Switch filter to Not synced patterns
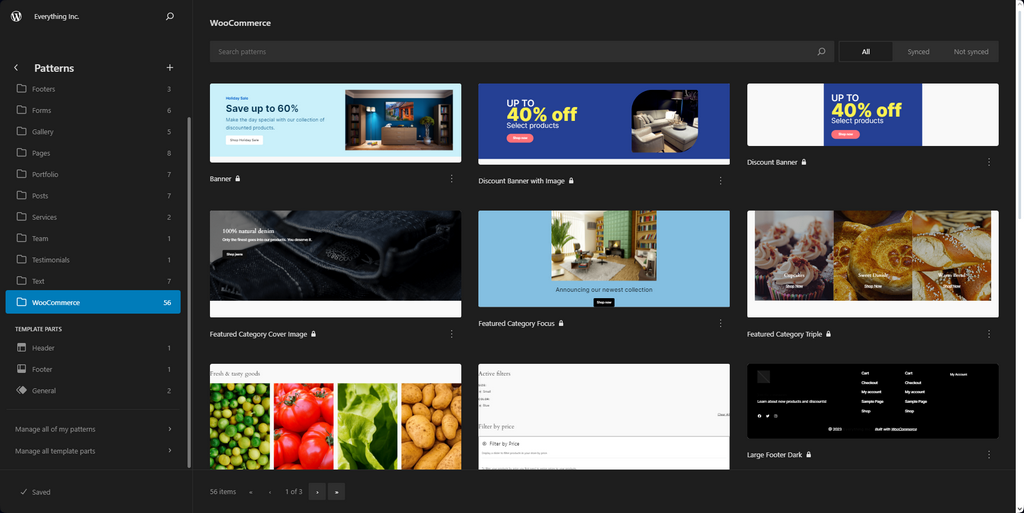 point(970,52)
